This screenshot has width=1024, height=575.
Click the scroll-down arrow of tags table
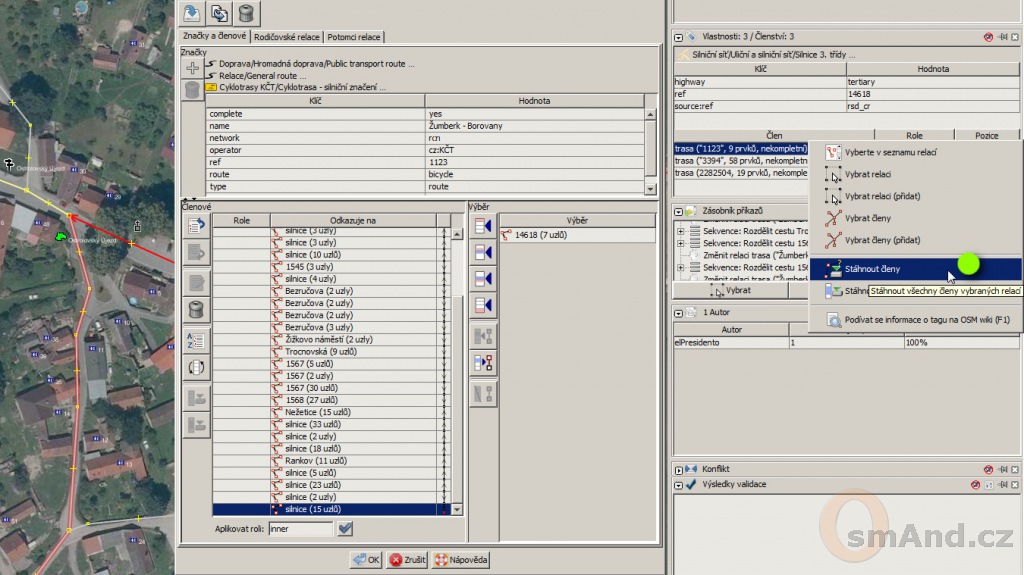pyautogui.click(x=650, y=188)
